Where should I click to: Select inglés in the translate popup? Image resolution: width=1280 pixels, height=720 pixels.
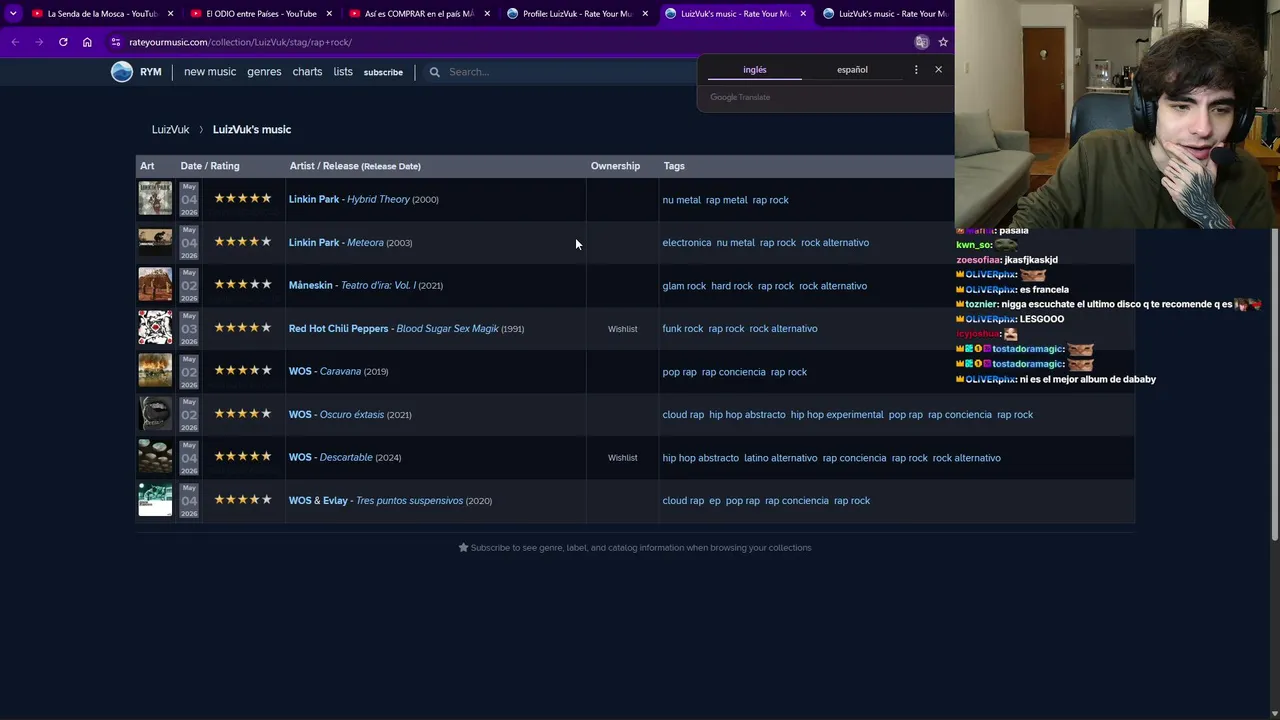click(755, 70)
